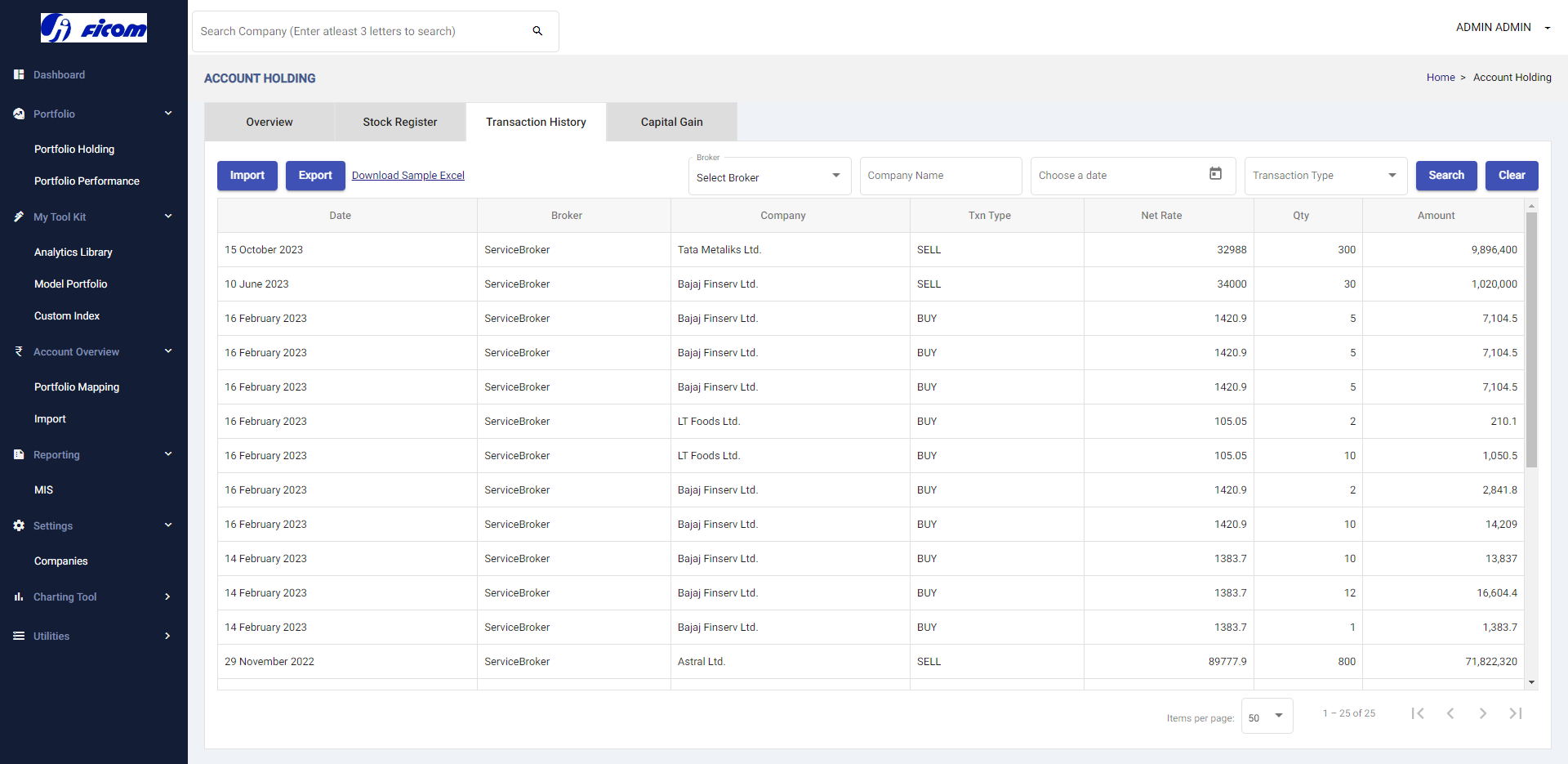Click table scrollbar up arrow

click(1531, 205)
